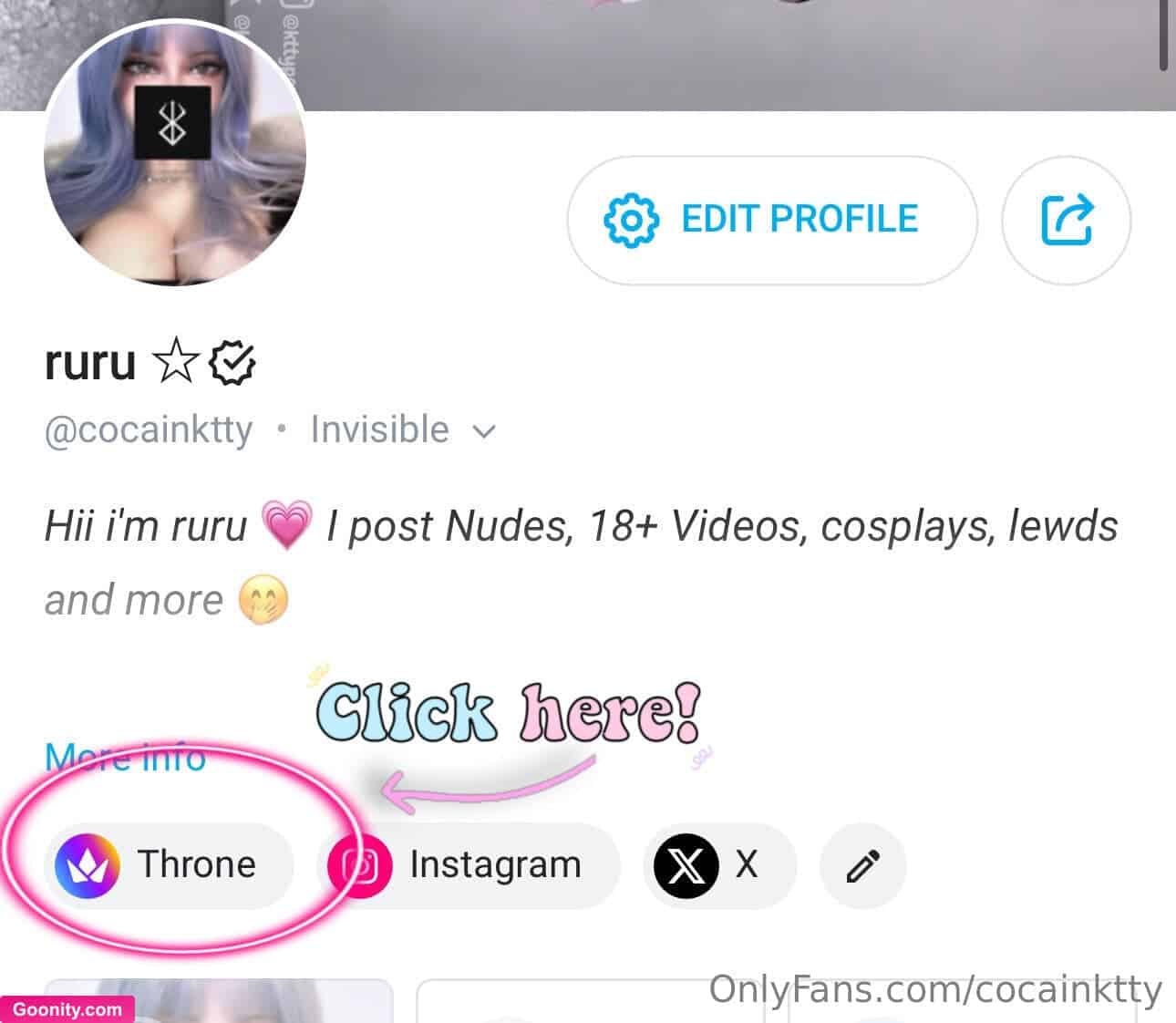The width and height of the screenshot is (1176, 1023).
Task: Open the Throne link chip
Action: (x=169, y=865)
